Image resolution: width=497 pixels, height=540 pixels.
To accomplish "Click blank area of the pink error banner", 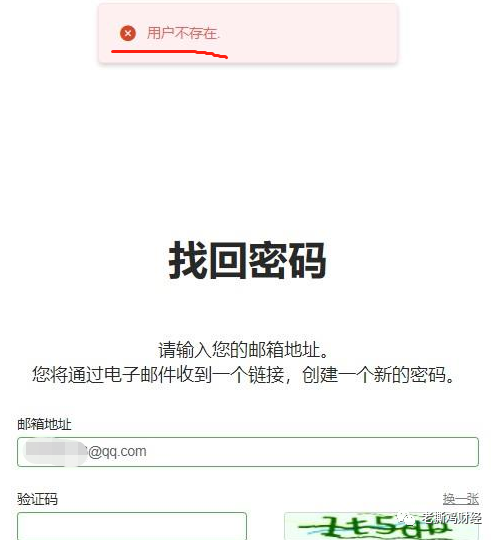I will (x=310, y=33).
